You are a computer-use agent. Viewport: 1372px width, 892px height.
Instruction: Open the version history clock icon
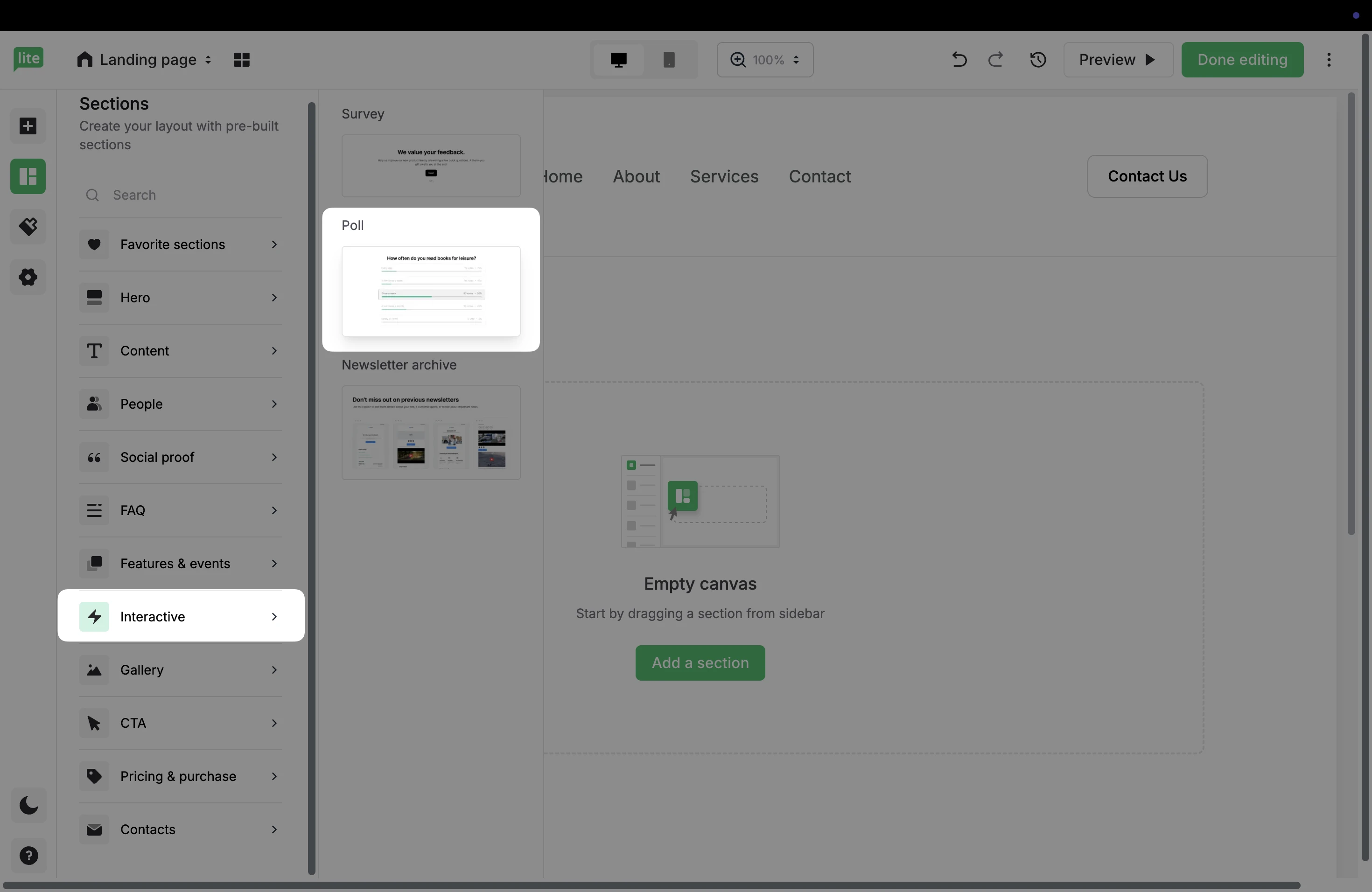tap(1038, 59)
